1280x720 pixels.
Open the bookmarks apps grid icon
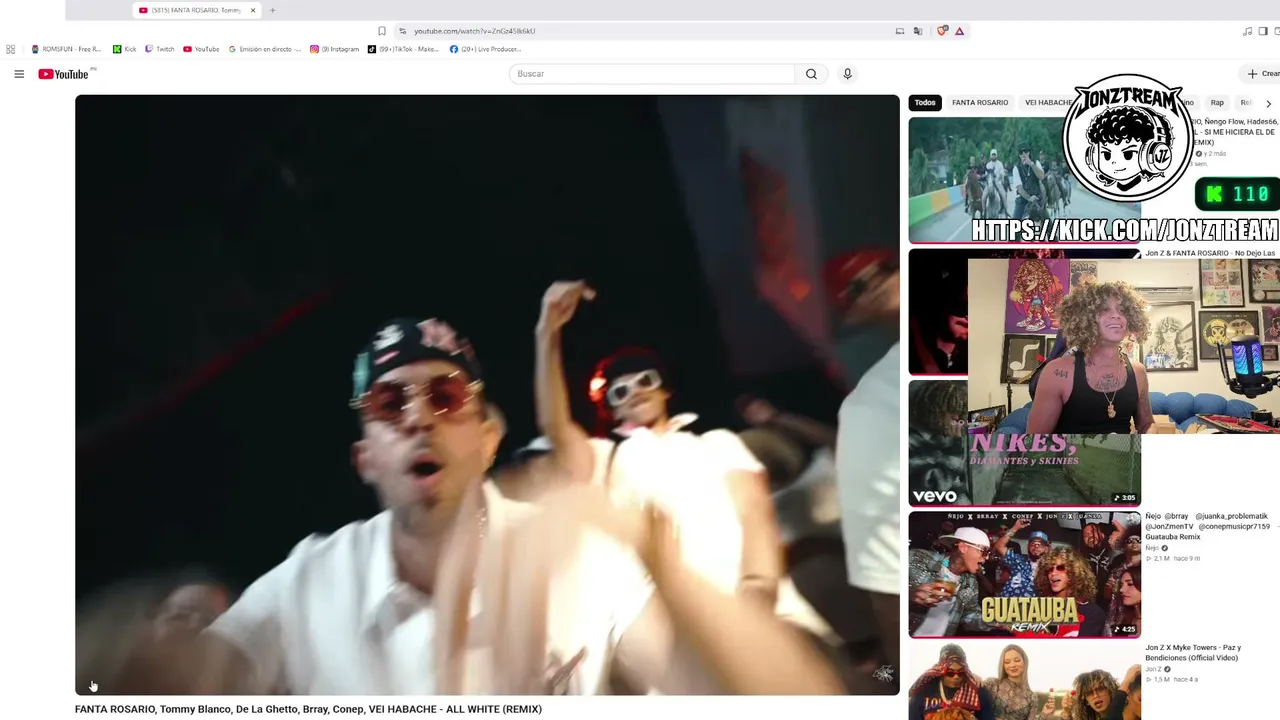11,49
